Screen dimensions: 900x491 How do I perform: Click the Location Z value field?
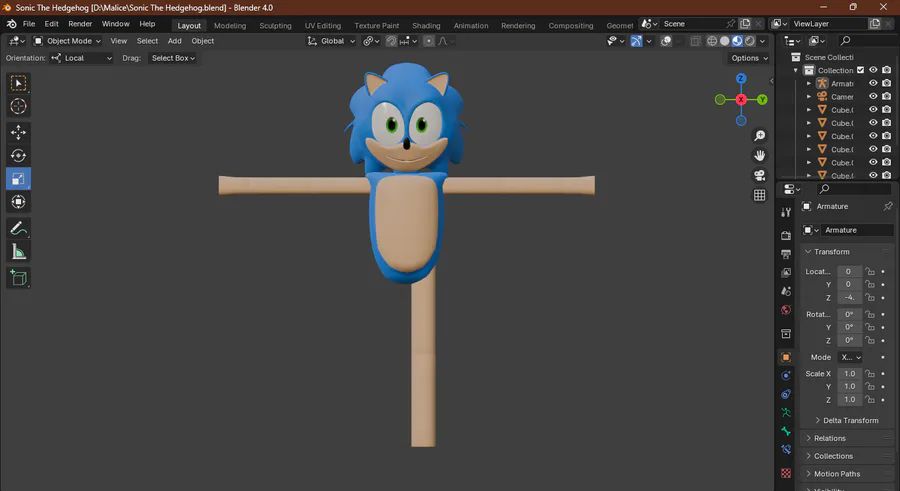(849, 297)
